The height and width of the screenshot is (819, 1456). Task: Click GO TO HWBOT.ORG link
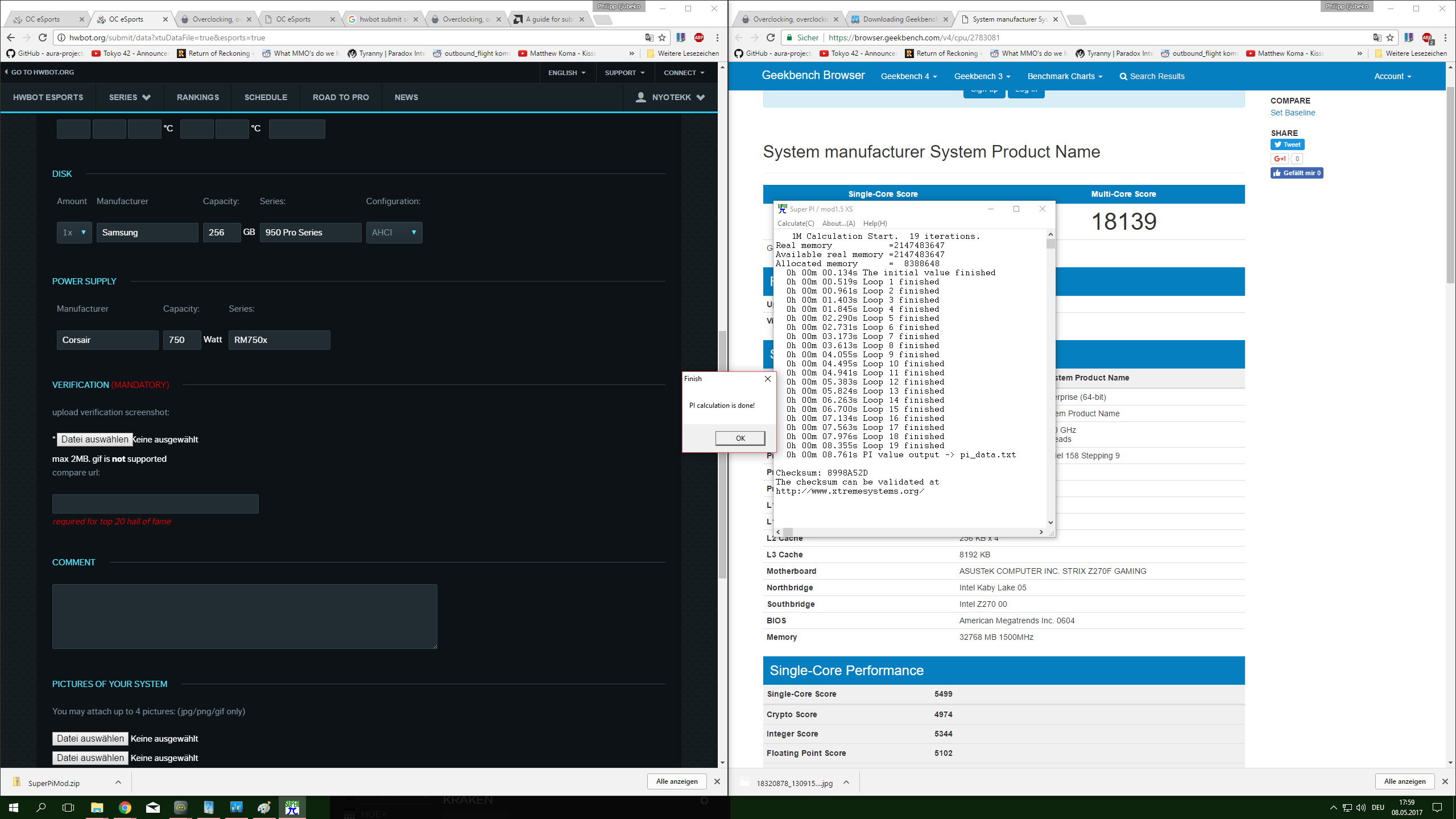[x=39, y=72]
